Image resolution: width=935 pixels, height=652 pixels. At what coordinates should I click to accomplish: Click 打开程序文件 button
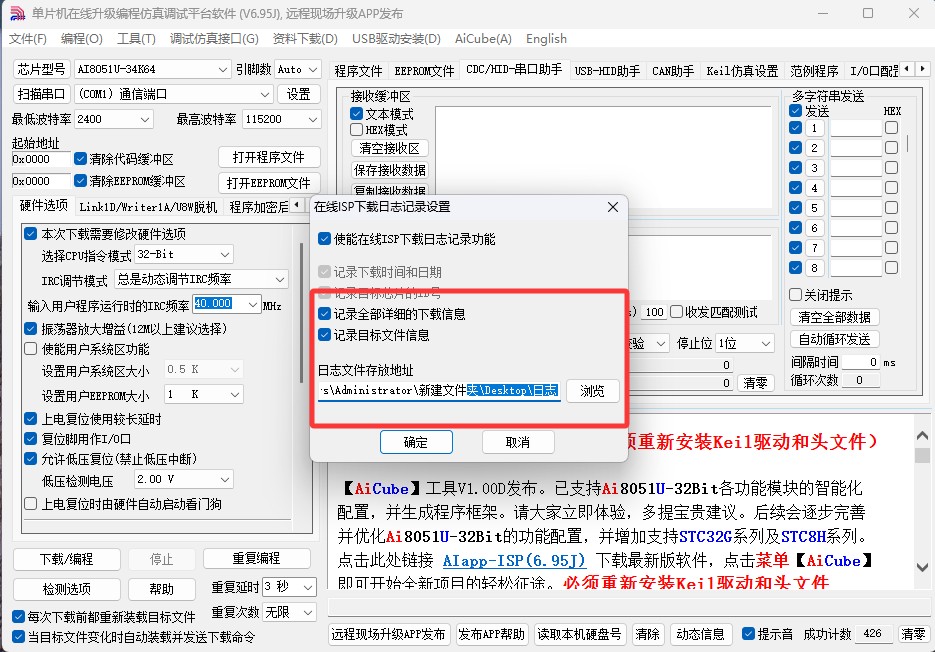tap(268, 157)
